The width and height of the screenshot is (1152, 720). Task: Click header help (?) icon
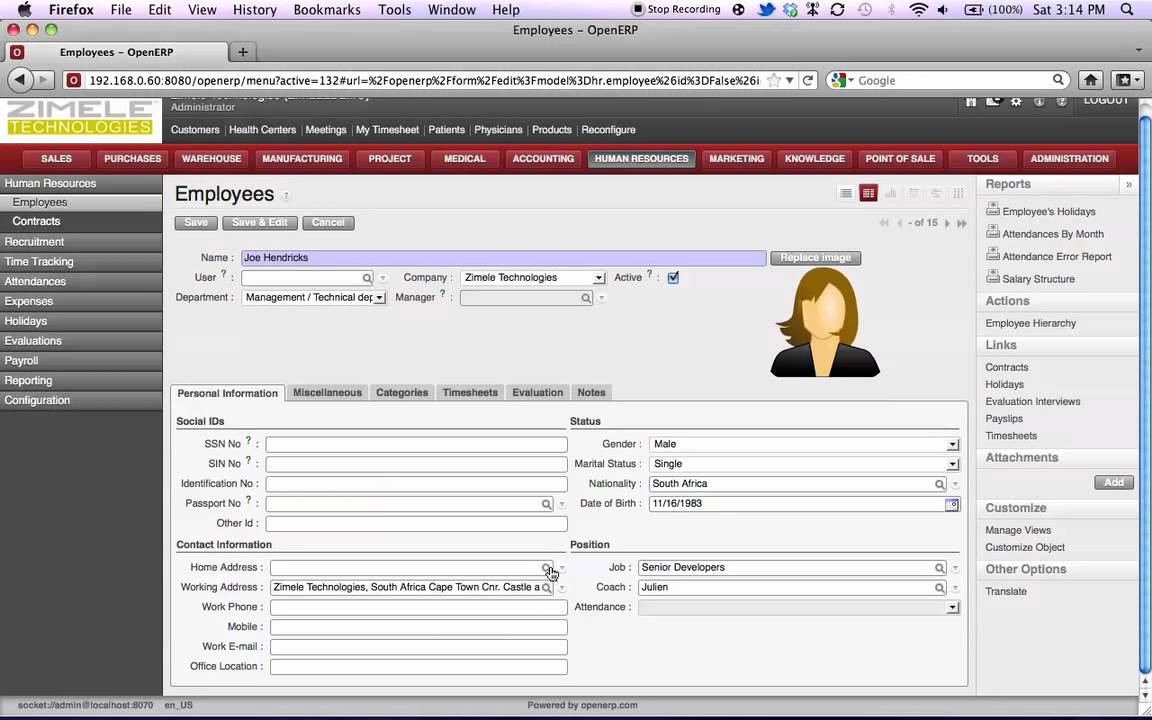[x=1062, y=101]
